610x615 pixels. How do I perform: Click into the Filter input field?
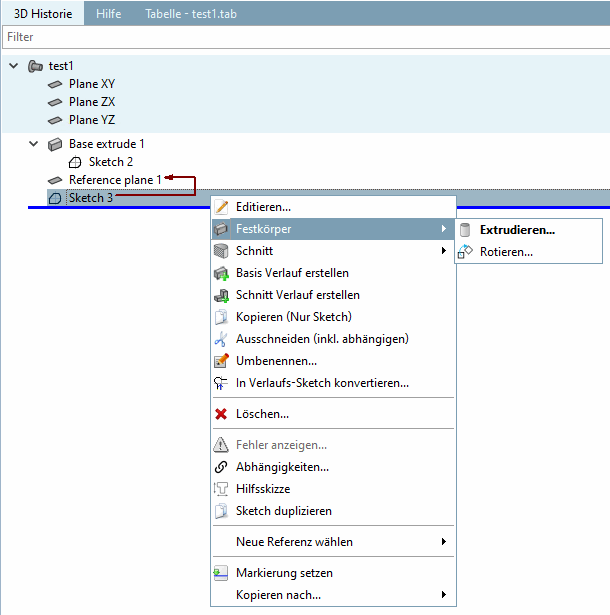click(300, 37)
